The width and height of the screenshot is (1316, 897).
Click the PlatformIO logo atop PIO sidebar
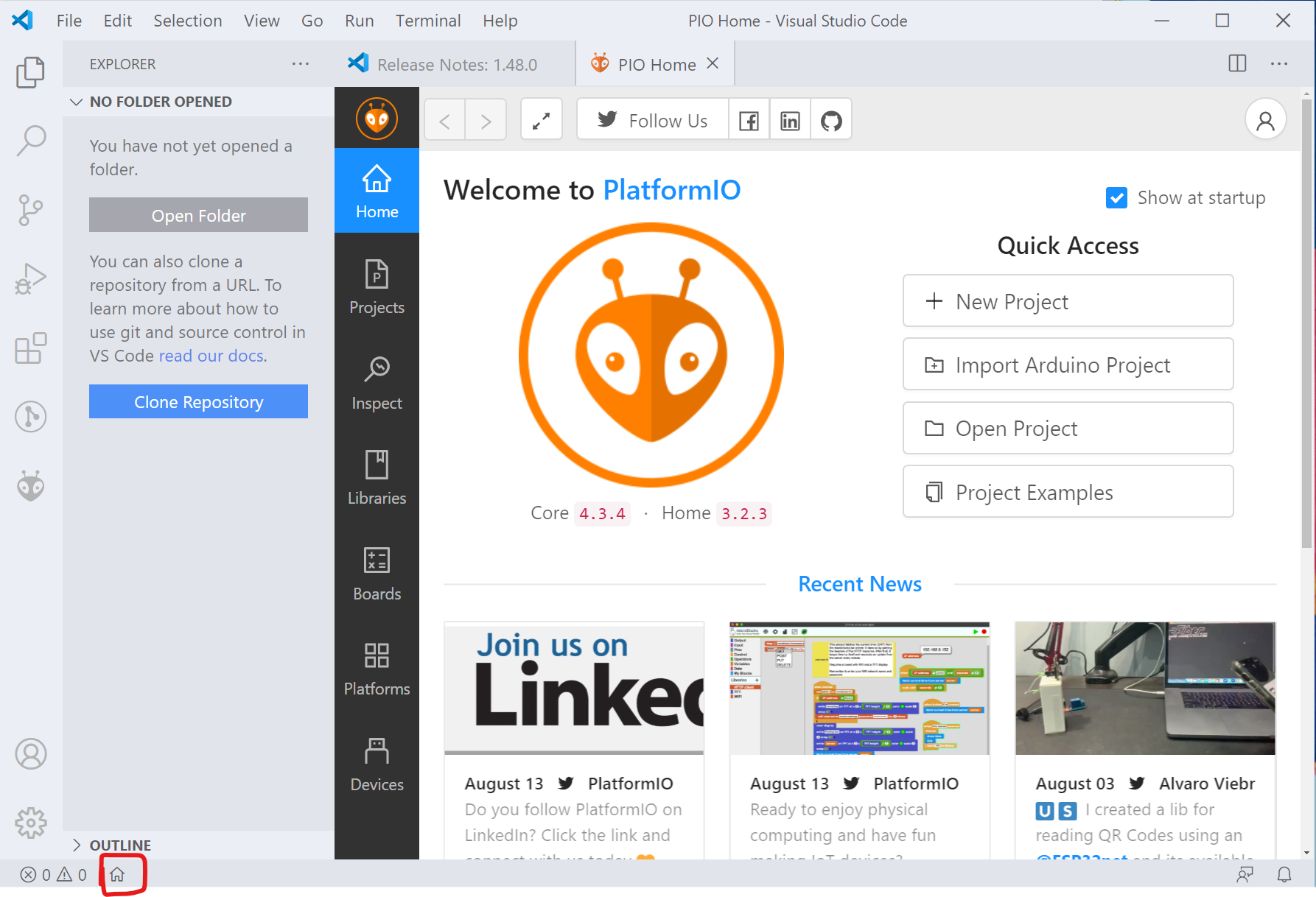(x=377, y=119)
